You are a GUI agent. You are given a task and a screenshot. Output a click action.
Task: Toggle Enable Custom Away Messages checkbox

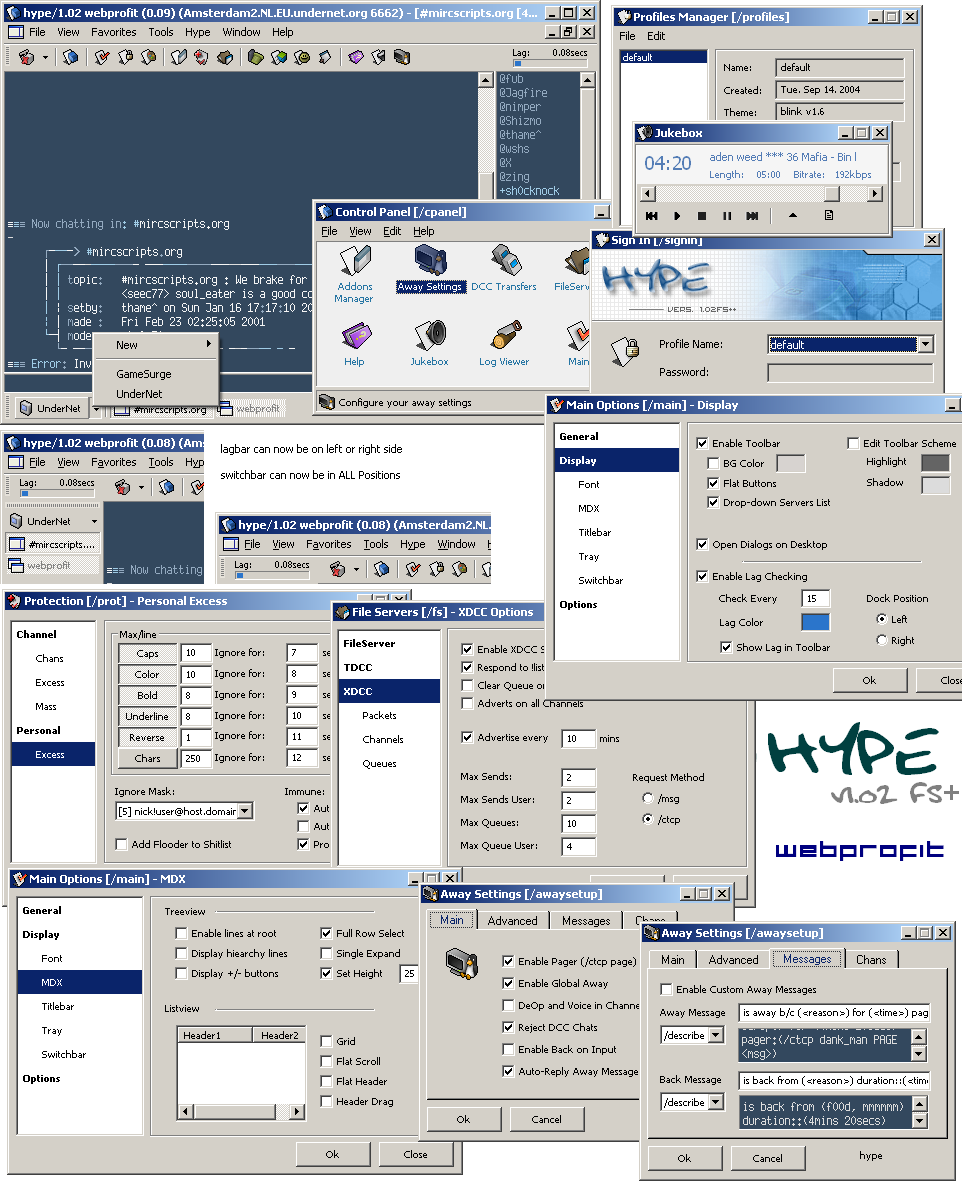pos(666,989)
